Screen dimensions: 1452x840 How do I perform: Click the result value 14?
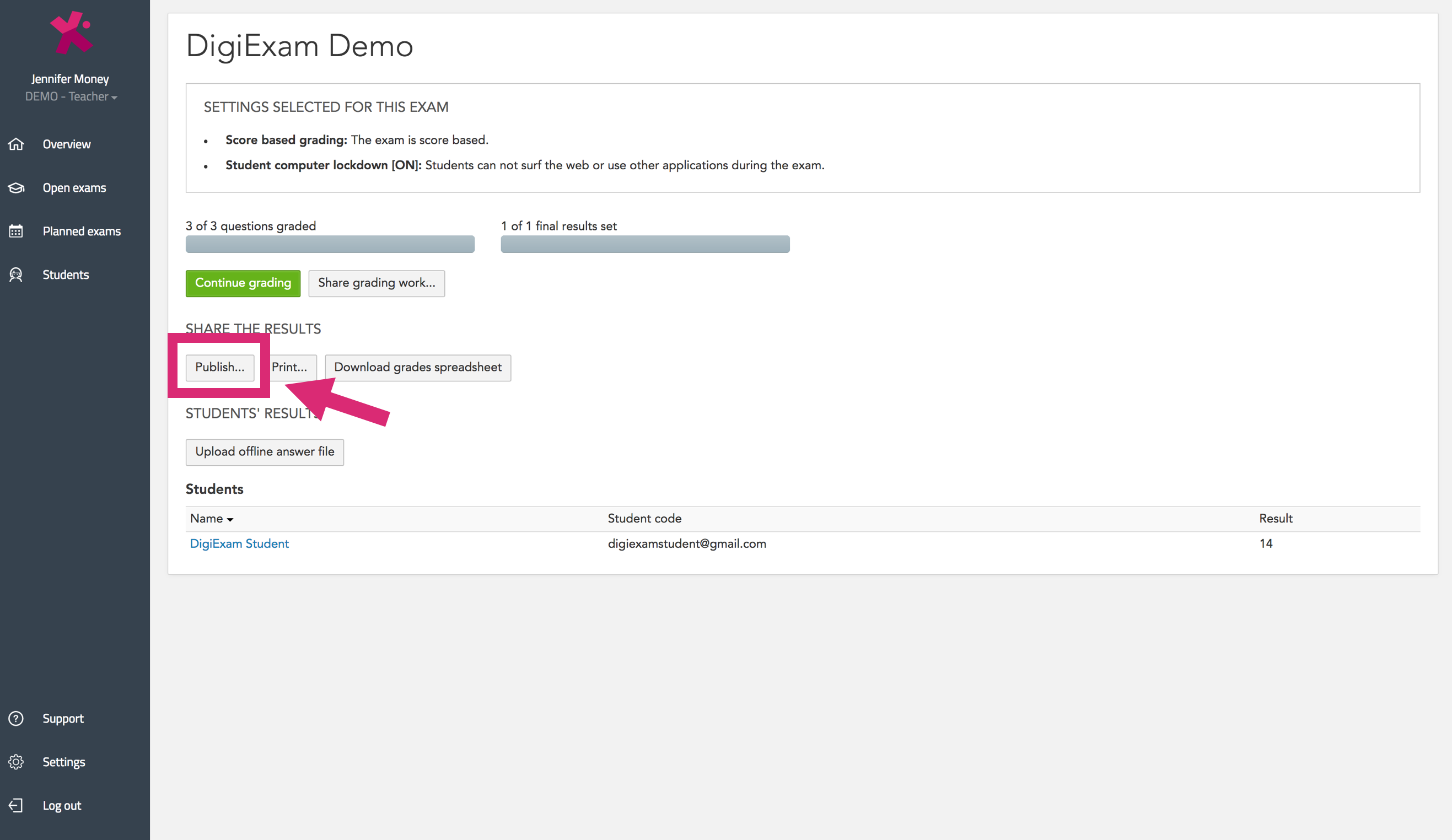(x=1266, y=543)
